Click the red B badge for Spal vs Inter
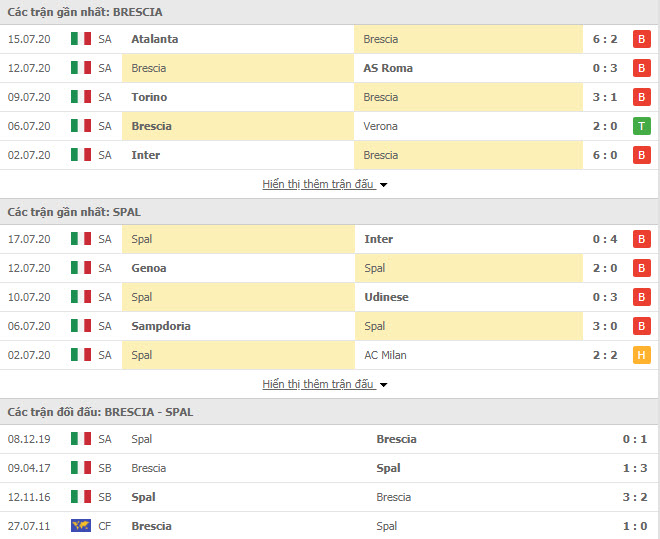The width and height of the screenshot is (660, 539). pos(641,239)
